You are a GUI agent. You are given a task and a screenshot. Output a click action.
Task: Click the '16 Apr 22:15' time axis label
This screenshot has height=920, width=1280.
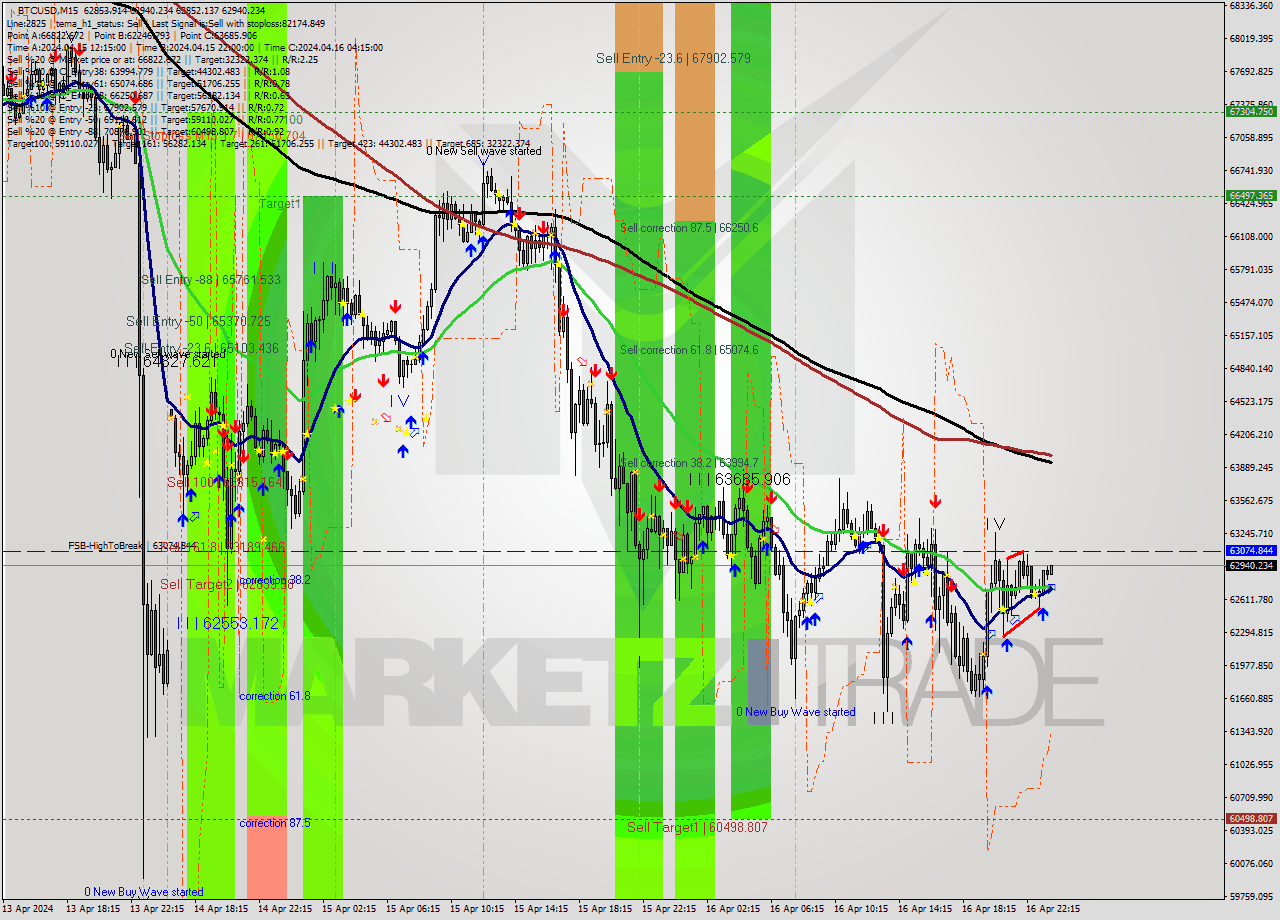(1053, 909)
